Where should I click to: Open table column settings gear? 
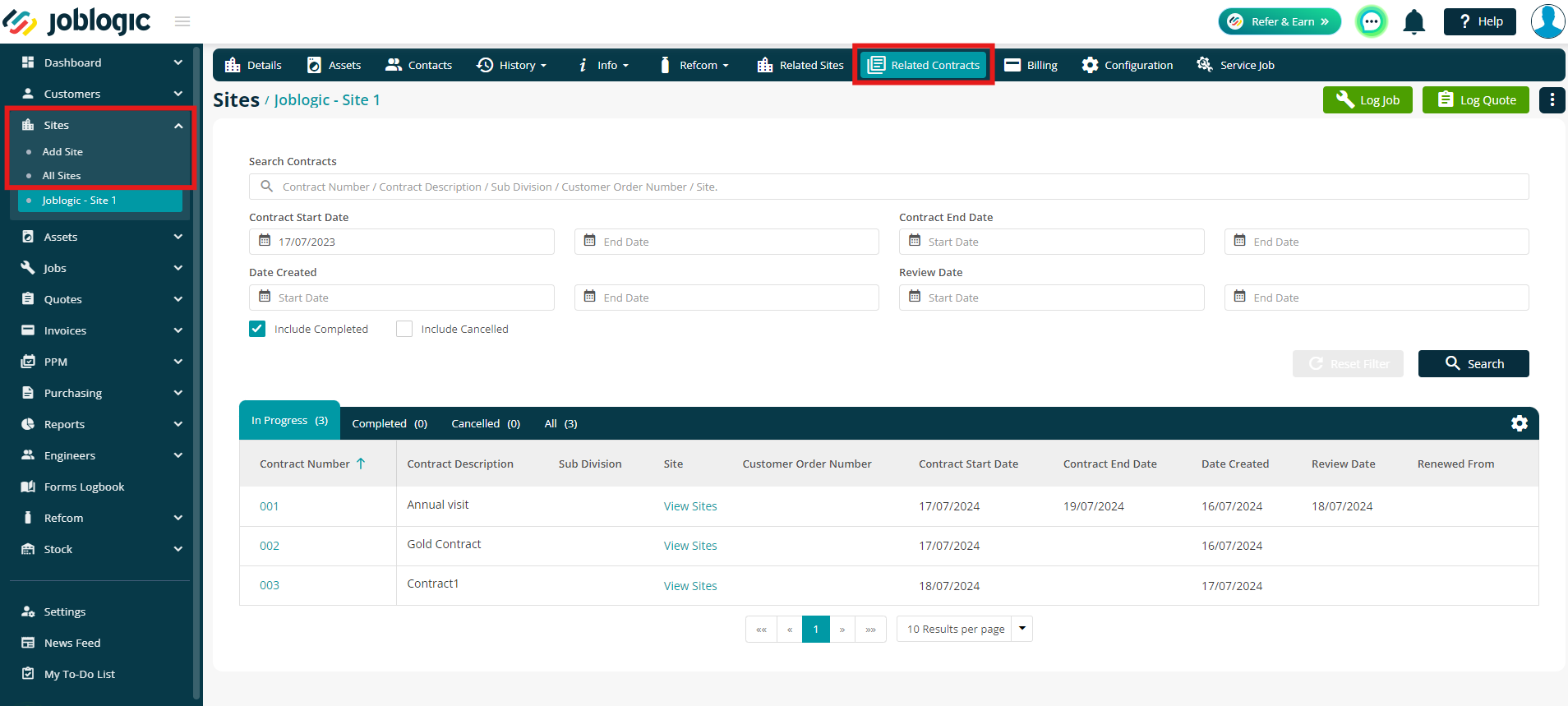click(x=1519, y=423)
